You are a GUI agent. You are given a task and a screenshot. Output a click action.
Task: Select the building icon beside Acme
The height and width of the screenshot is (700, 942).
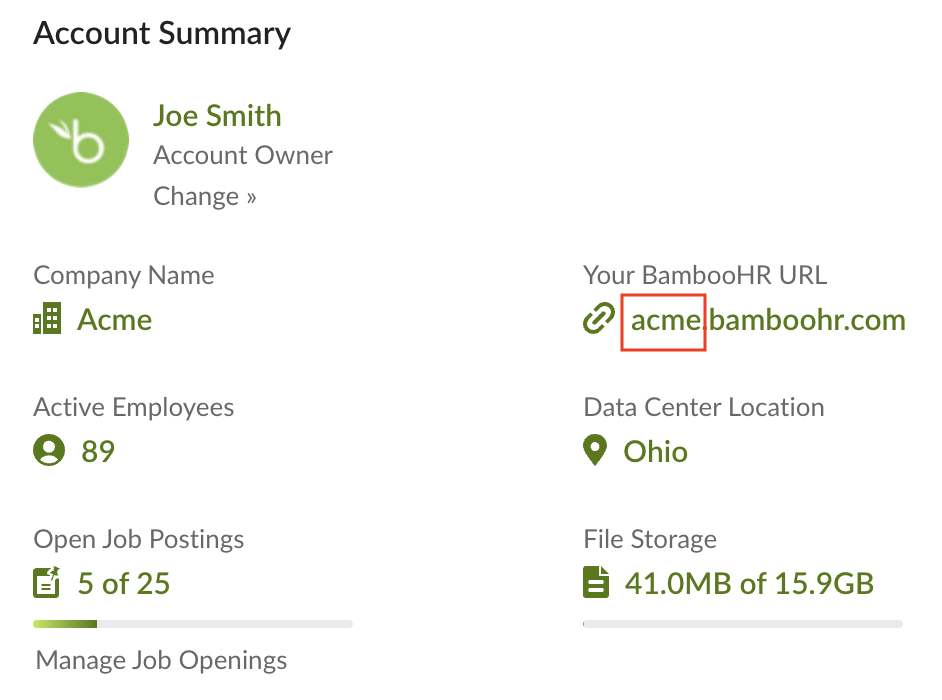point(47,319)
